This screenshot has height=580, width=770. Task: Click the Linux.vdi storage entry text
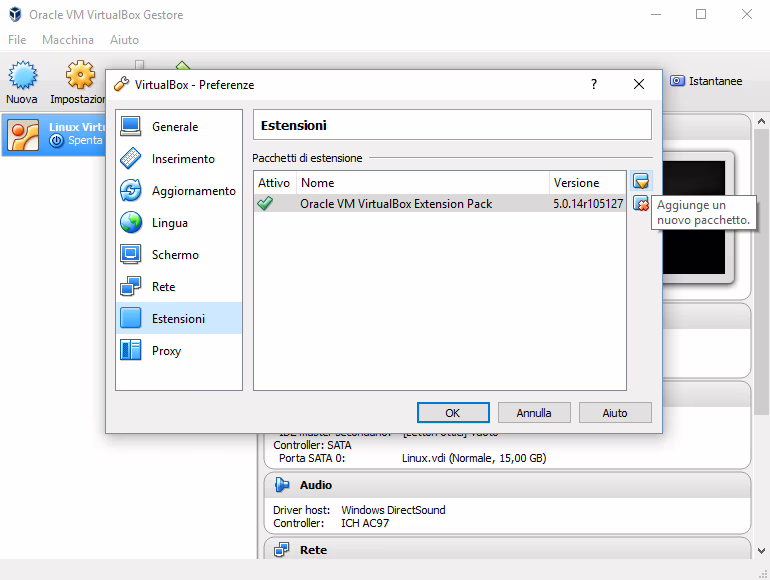point(474,458)
